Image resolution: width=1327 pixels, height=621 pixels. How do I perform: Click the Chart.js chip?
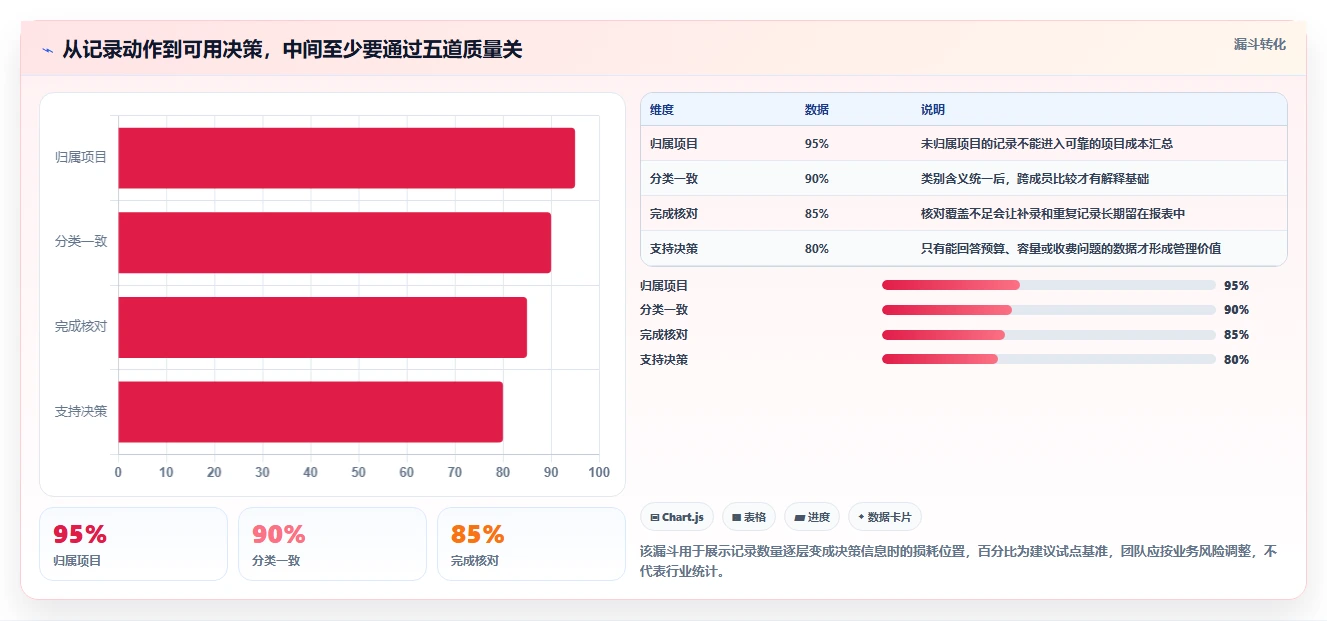coord(677,517)
